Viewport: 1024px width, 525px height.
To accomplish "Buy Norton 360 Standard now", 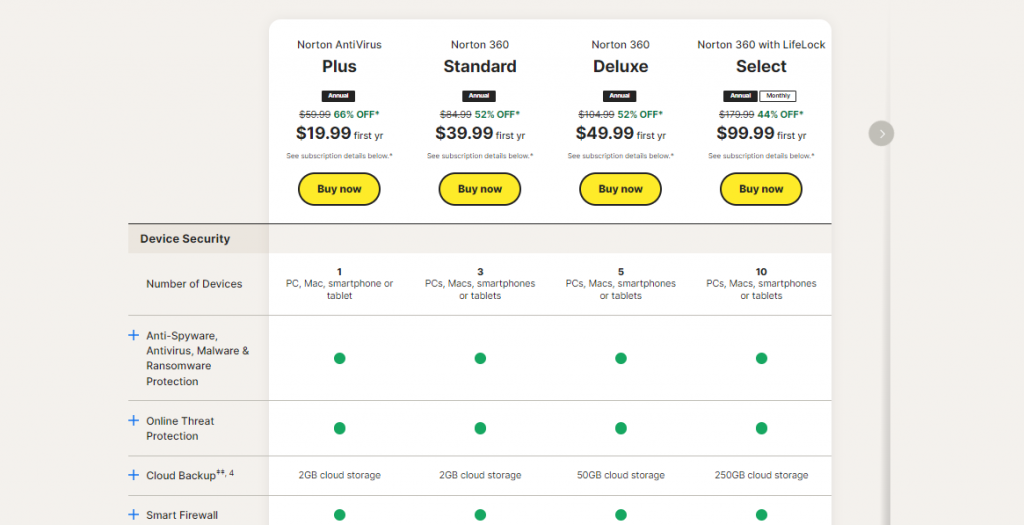I will pos(480,189).
